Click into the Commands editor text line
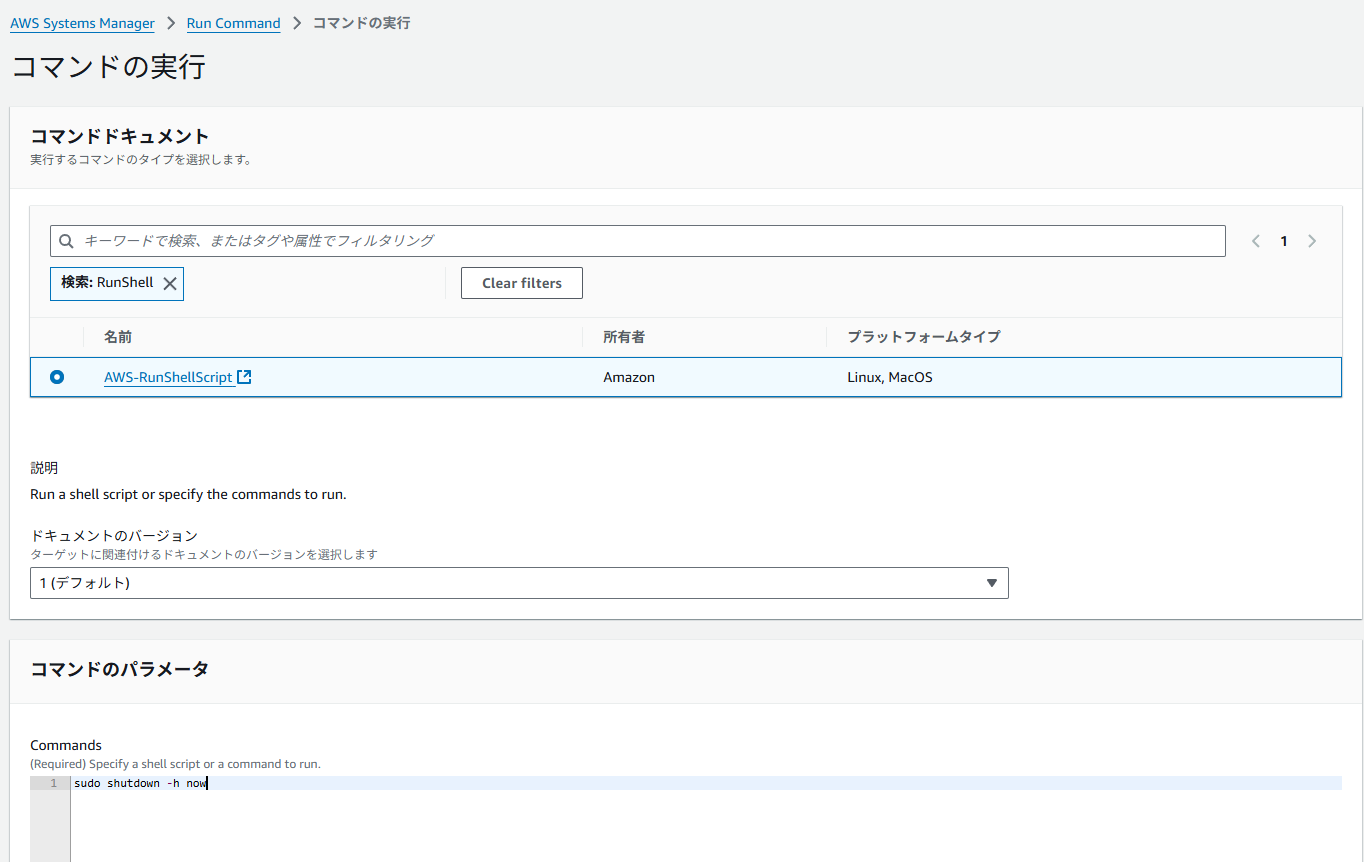The width and height of the screenshot is (1364, 862). 700,783
